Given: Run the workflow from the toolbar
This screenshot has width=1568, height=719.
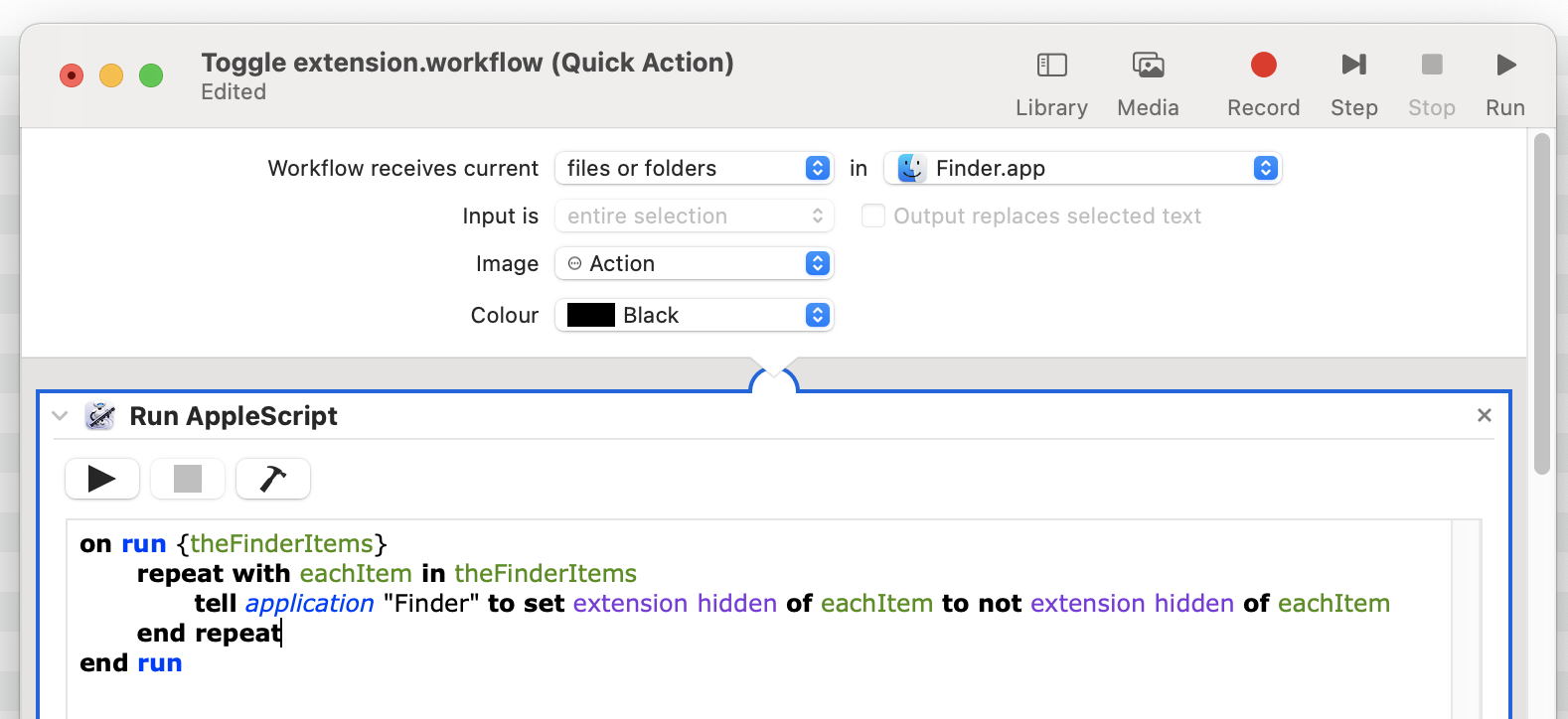Looking at the screenshot, I should pos(1505,66).
